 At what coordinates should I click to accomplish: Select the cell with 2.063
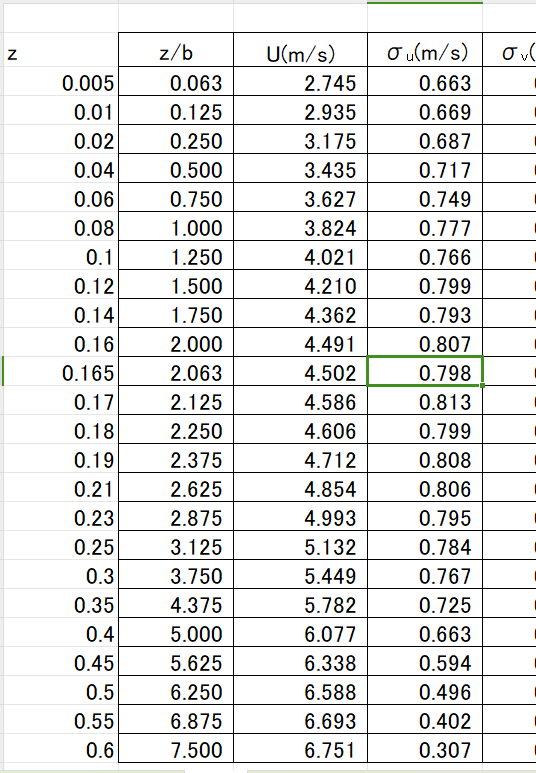(x=176, y=371)
